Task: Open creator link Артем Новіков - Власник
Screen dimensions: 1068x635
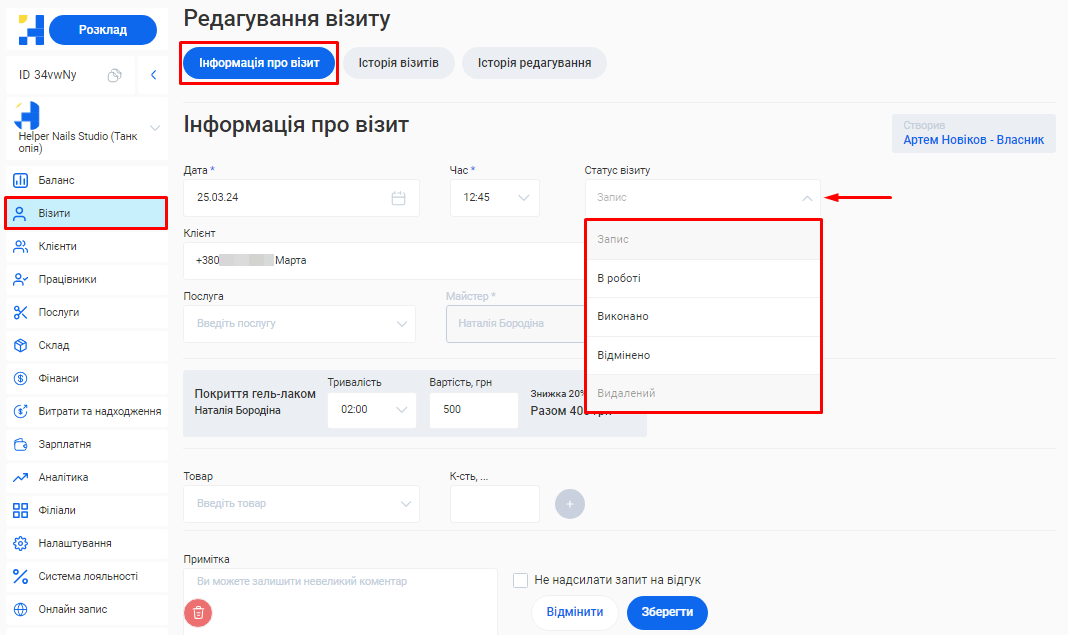Action: pyautogui.click(x=973, y=140)
